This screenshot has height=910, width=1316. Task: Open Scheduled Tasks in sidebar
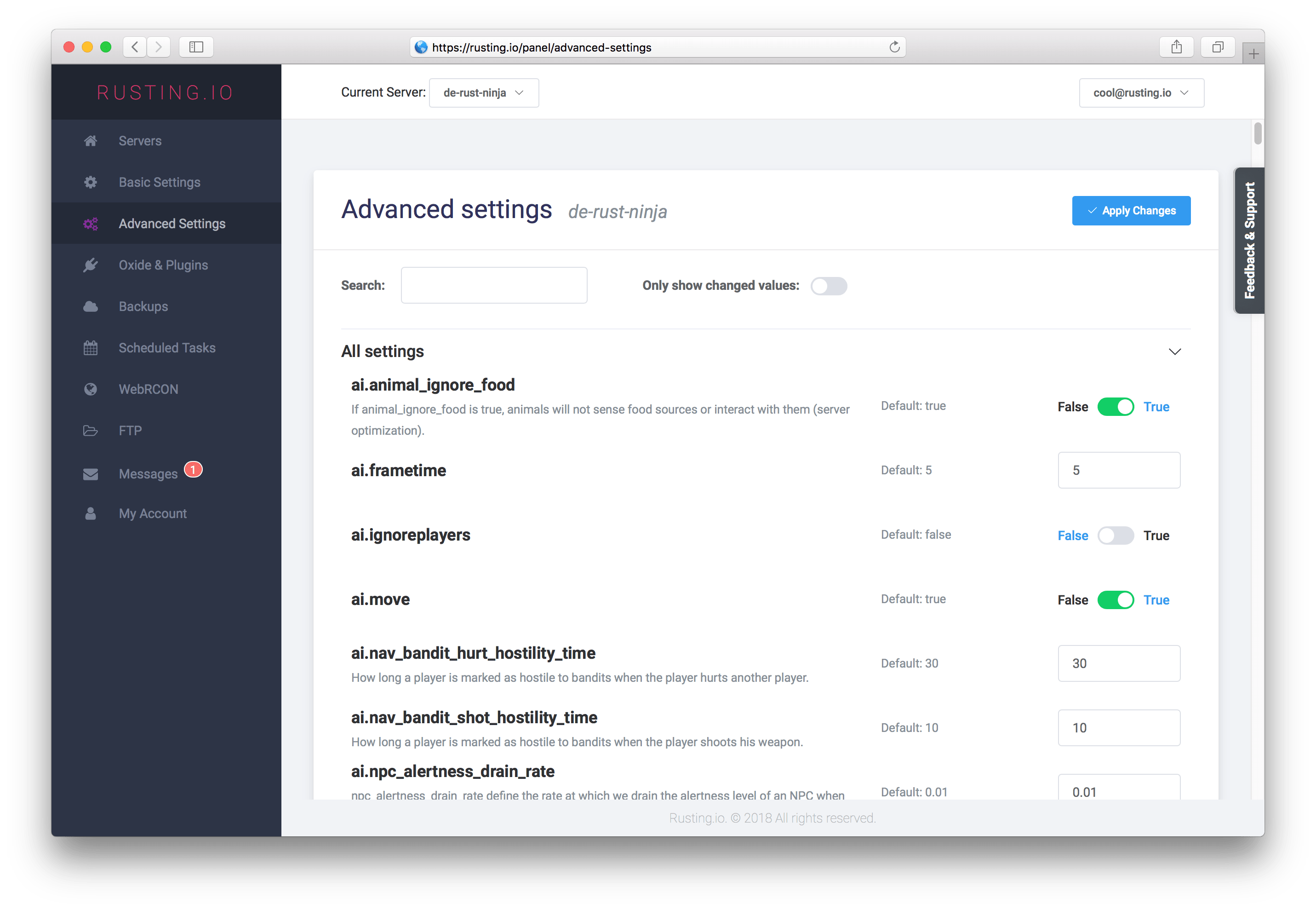click(x=167, y=348)
